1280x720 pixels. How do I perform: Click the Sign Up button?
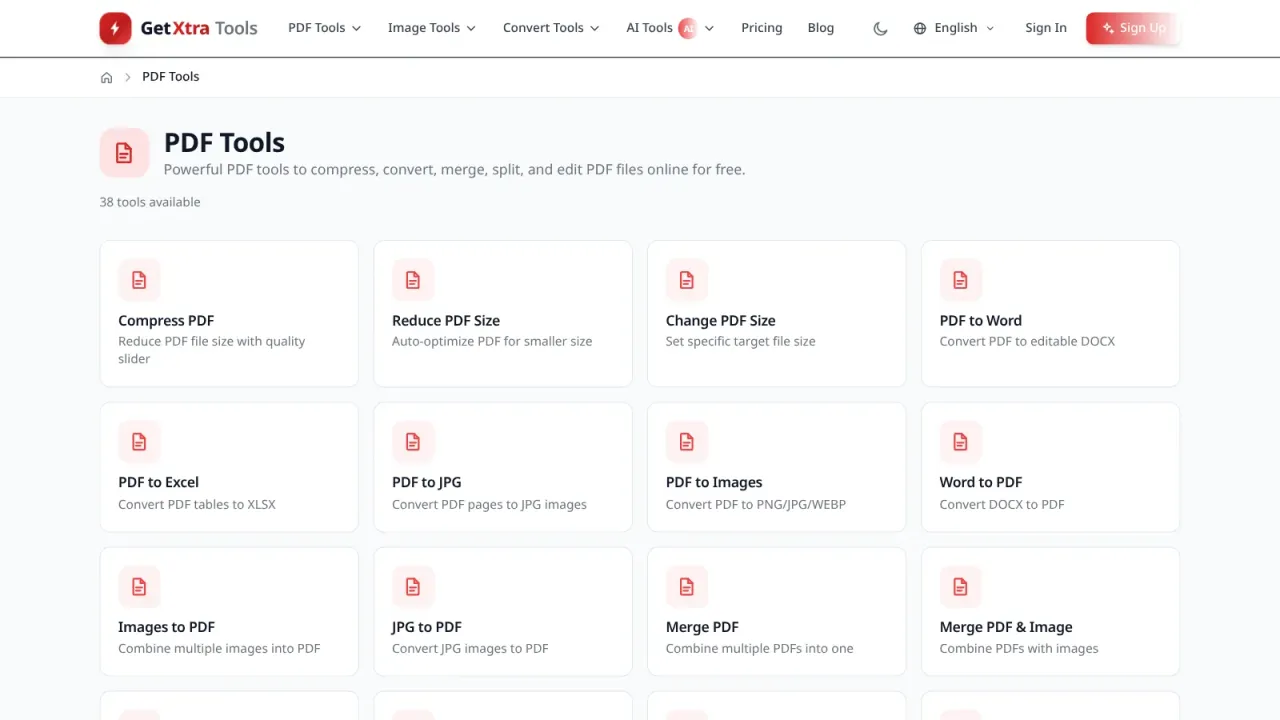pyautogui.click(x=1133, y=28)
